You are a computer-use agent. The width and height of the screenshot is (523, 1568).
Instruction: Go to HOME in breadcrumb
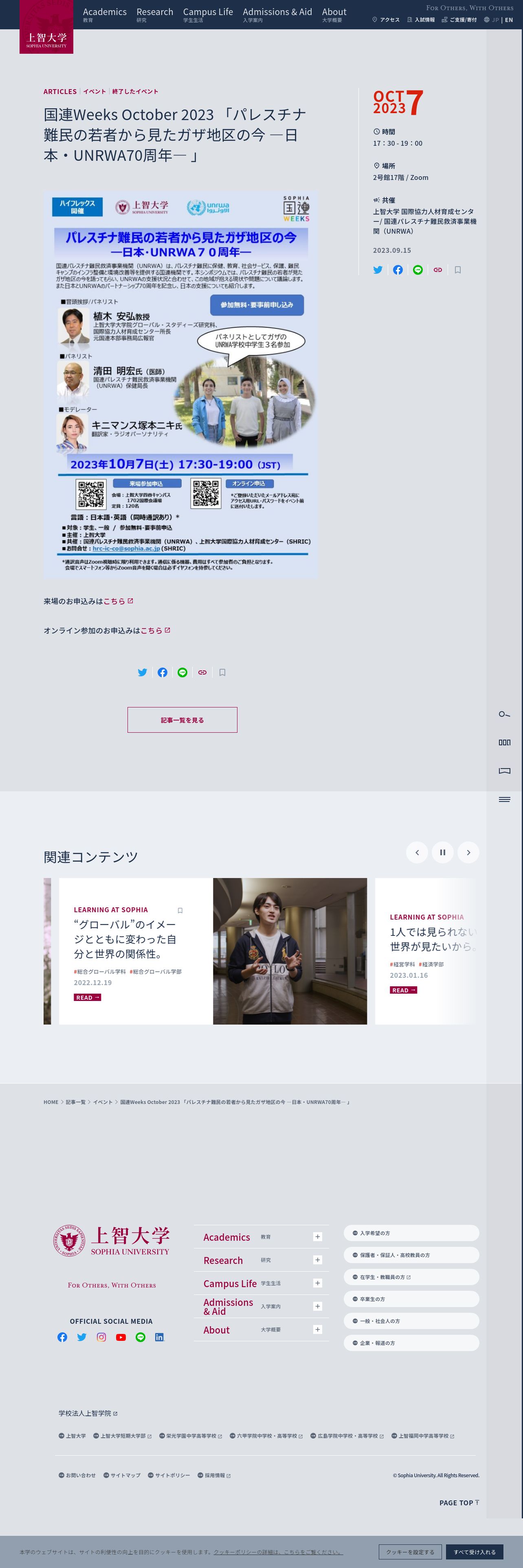point(51,1102)
